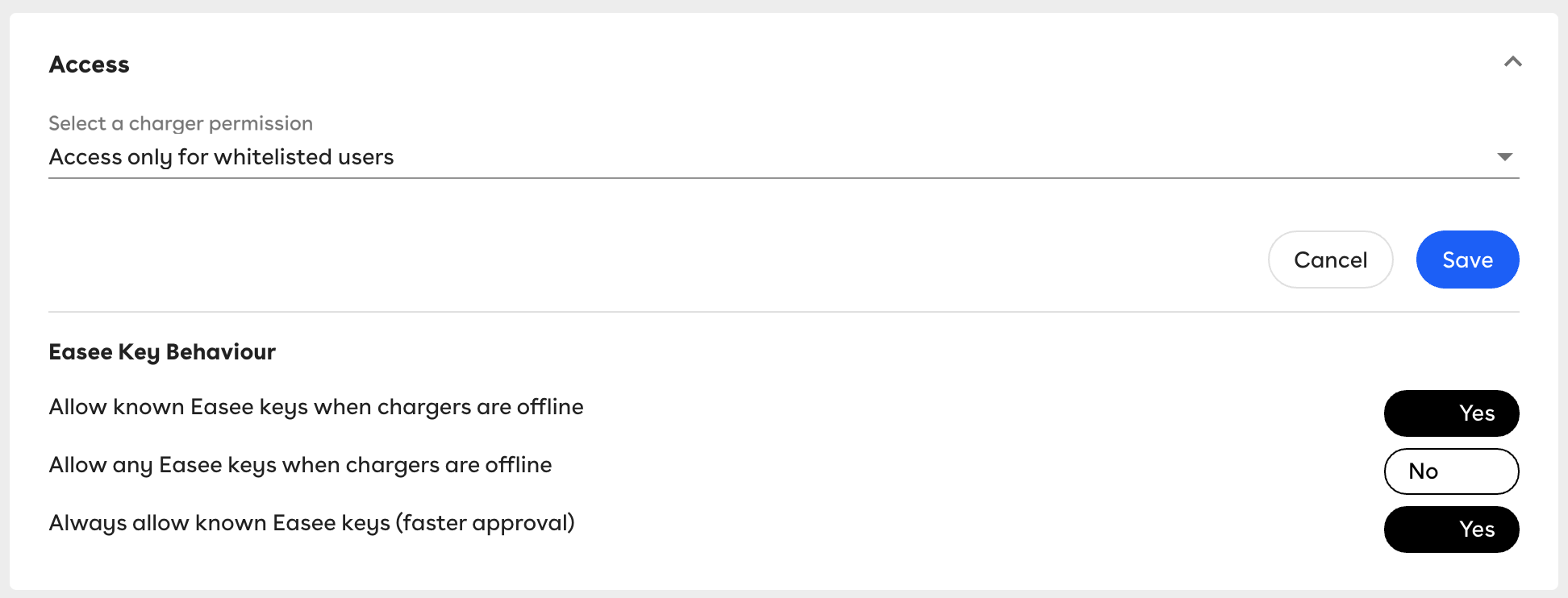The image size is (1568, 598).
Task: Click 'Allow any Easee keys when chargers are offline' text
Action: coord(300,465)
